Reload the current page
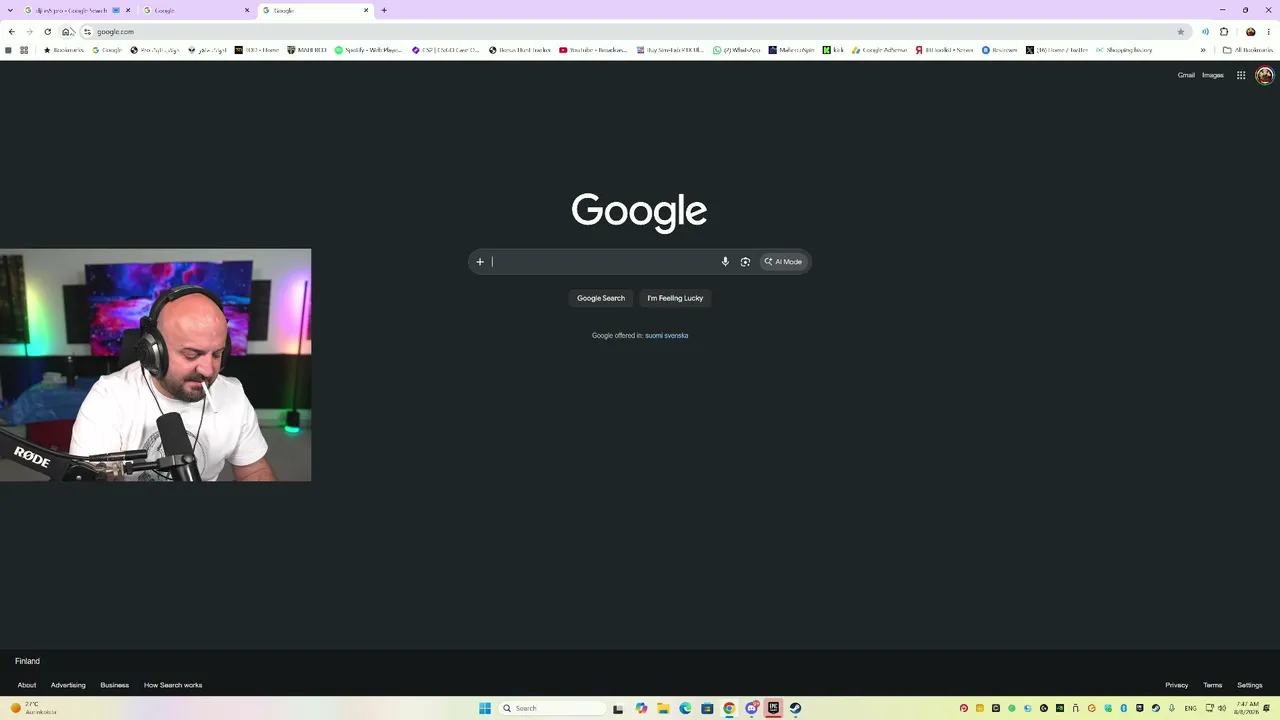The height and width of the screenshot is (720, 1280). click(x=47, y=32)
